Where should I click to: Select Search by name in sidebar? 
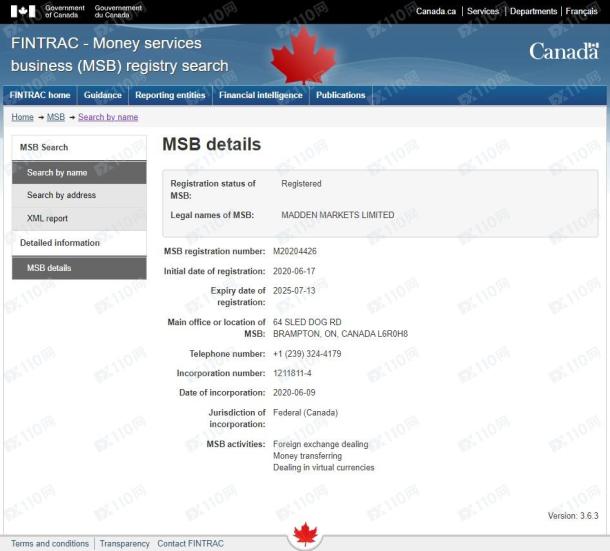[79, 172]
